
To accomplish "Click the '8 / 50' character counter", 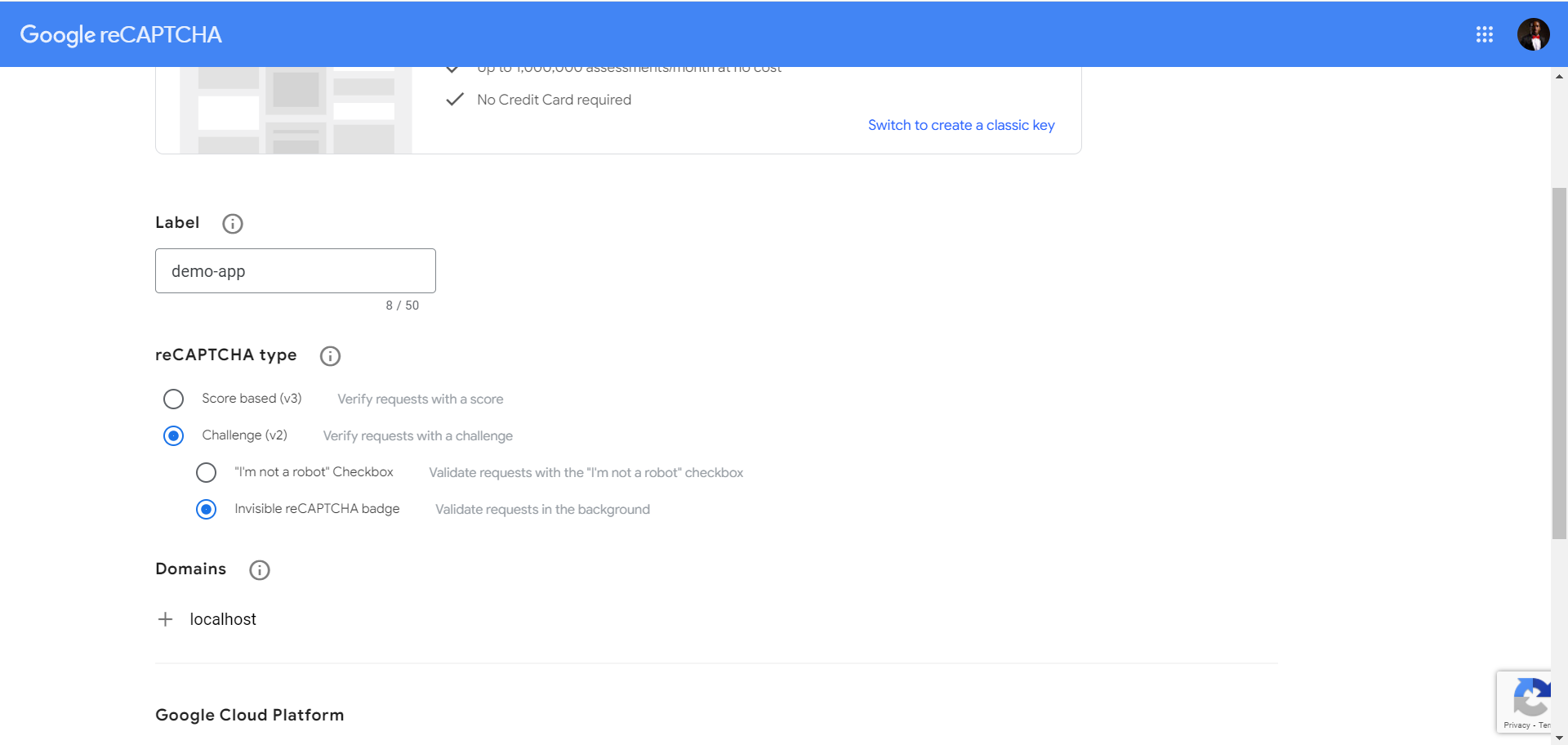I will pyautogui.click(x=403, y=306).
